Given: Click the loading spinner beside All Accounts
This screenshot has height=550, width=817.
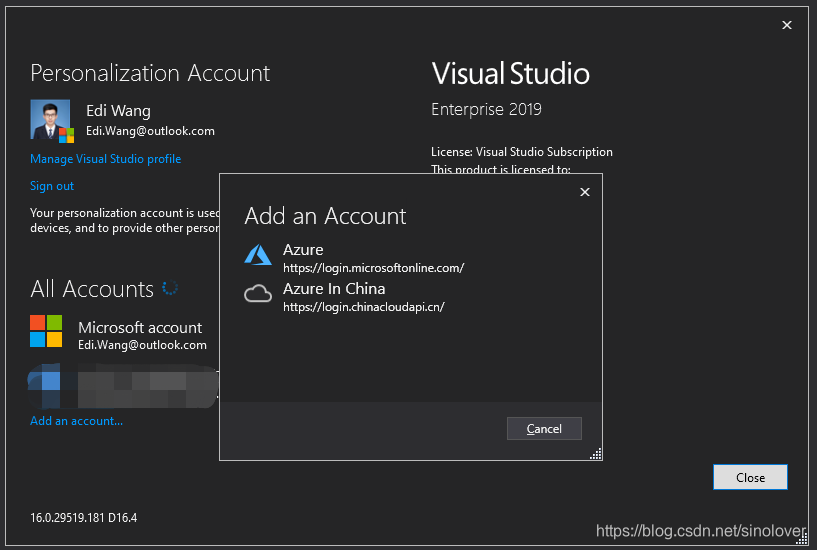Looking at the screenshot, I should pos(170,288).
